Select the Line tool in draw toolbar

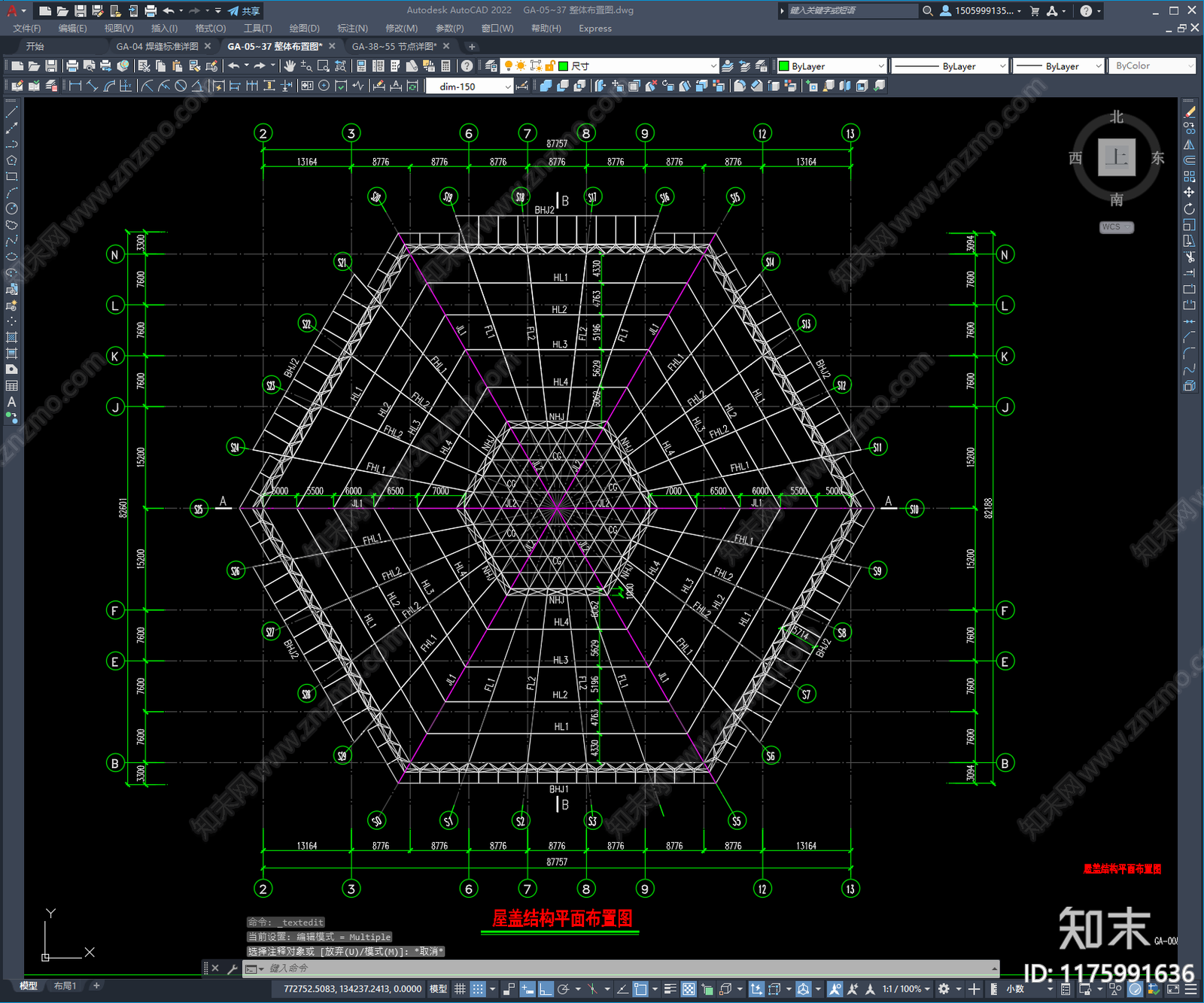pyautogui.click(x=11, y=111)
